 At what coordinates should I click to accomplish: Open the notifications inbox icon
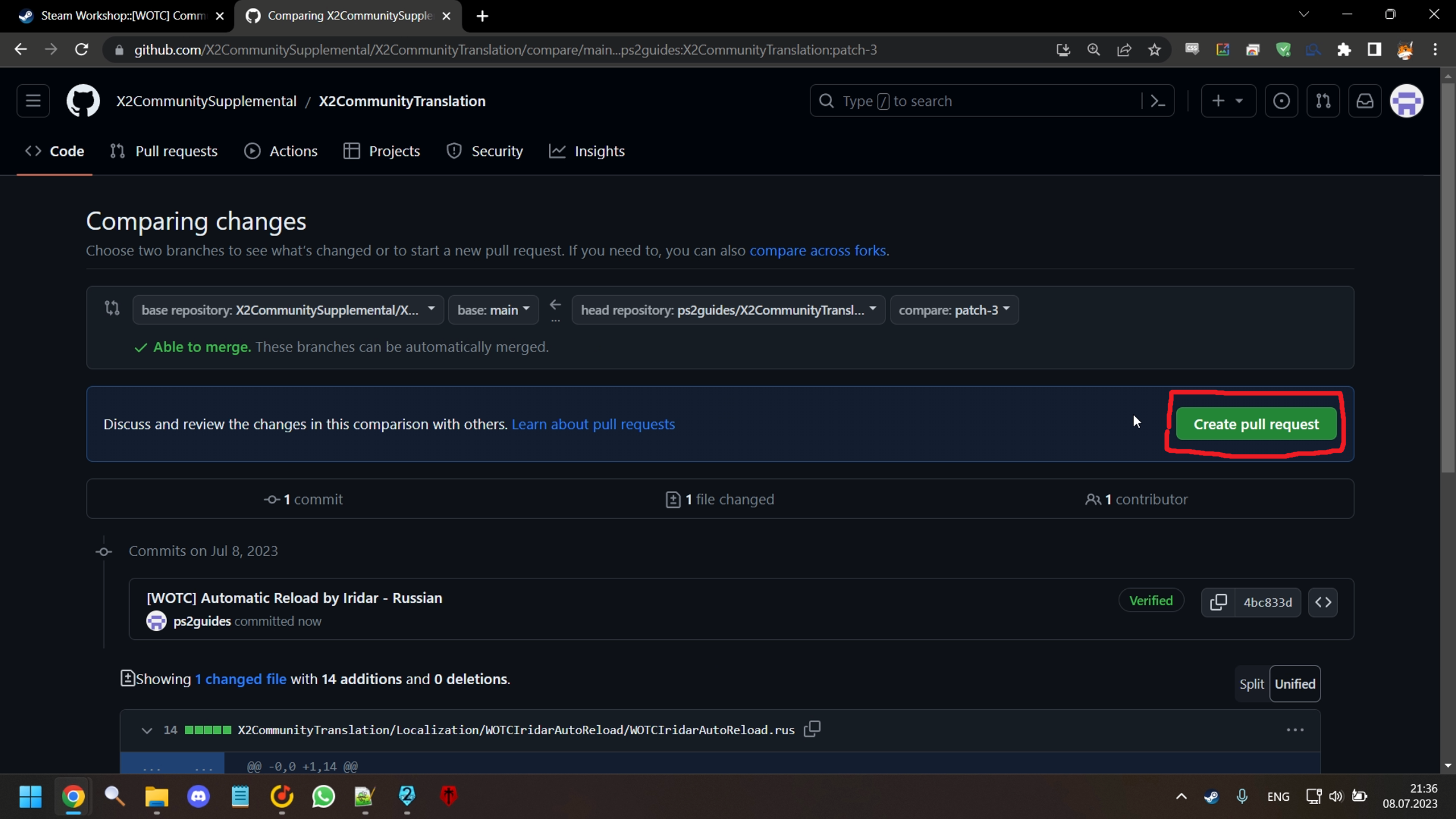pos(1364,101)
